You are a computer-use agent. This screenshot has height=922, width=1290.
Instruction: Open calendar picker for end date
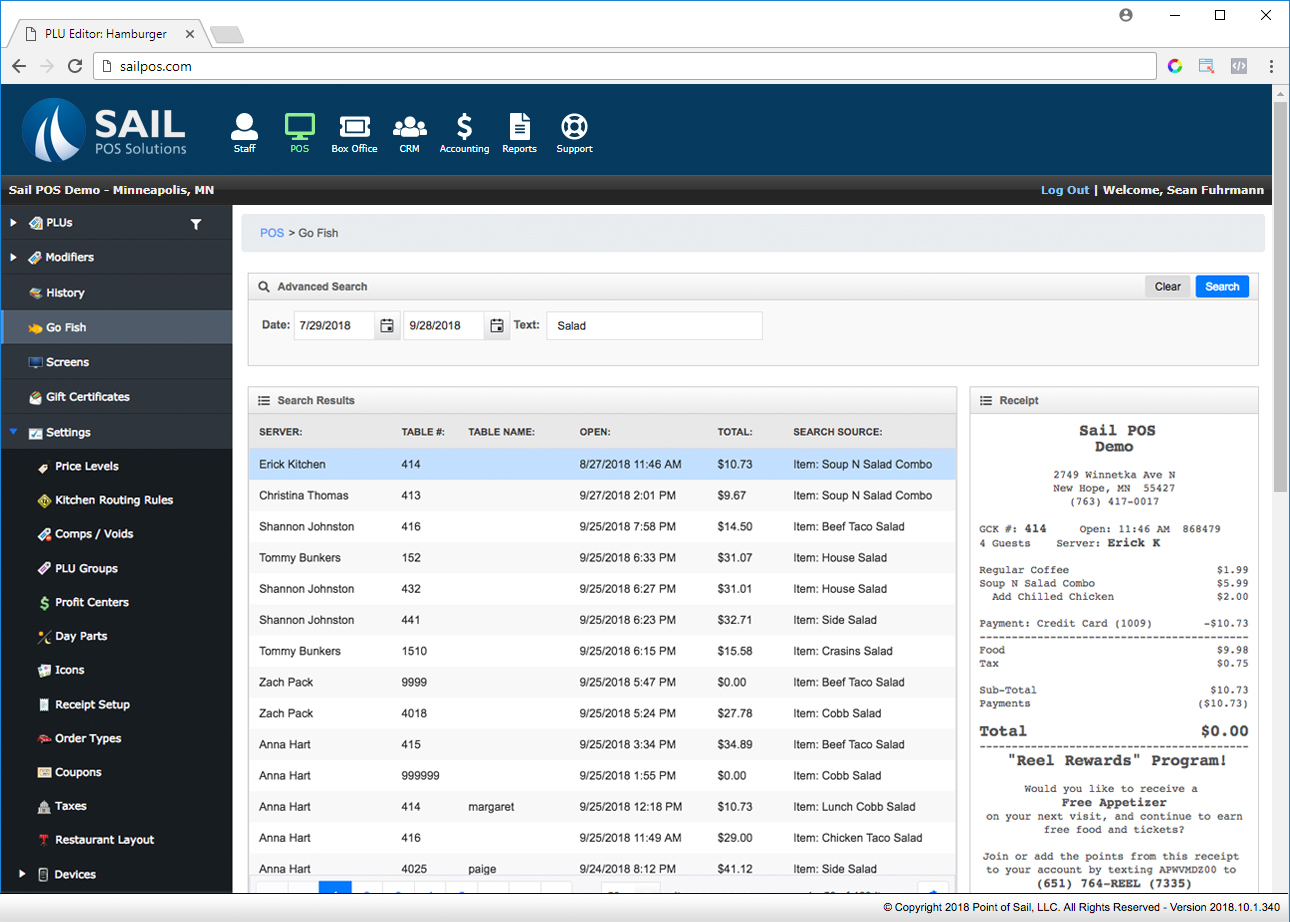pos(497,326)
